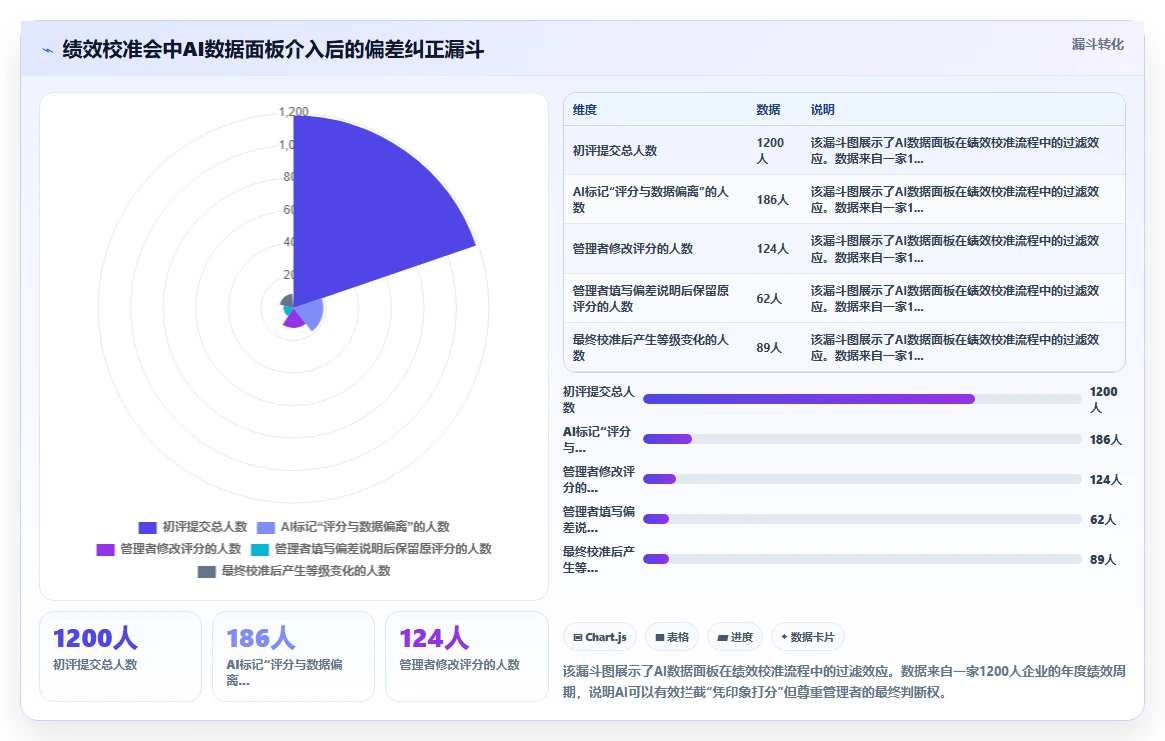
Task: Click the 初评提交总人数 progress bar
Action: 862,399
